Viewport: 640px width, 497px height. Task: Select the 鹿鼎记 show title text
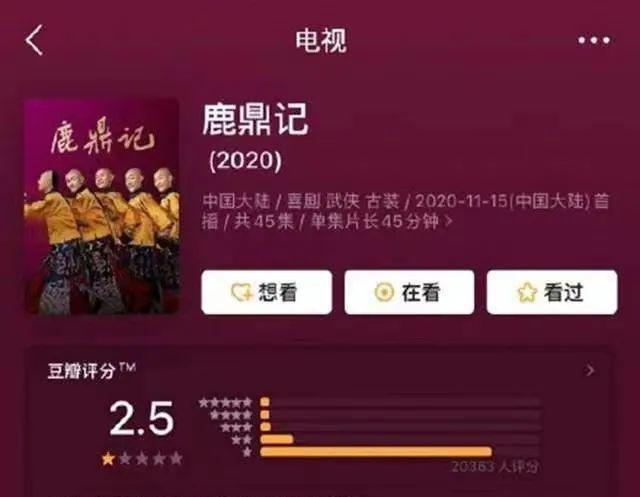(x=255, y=119)
